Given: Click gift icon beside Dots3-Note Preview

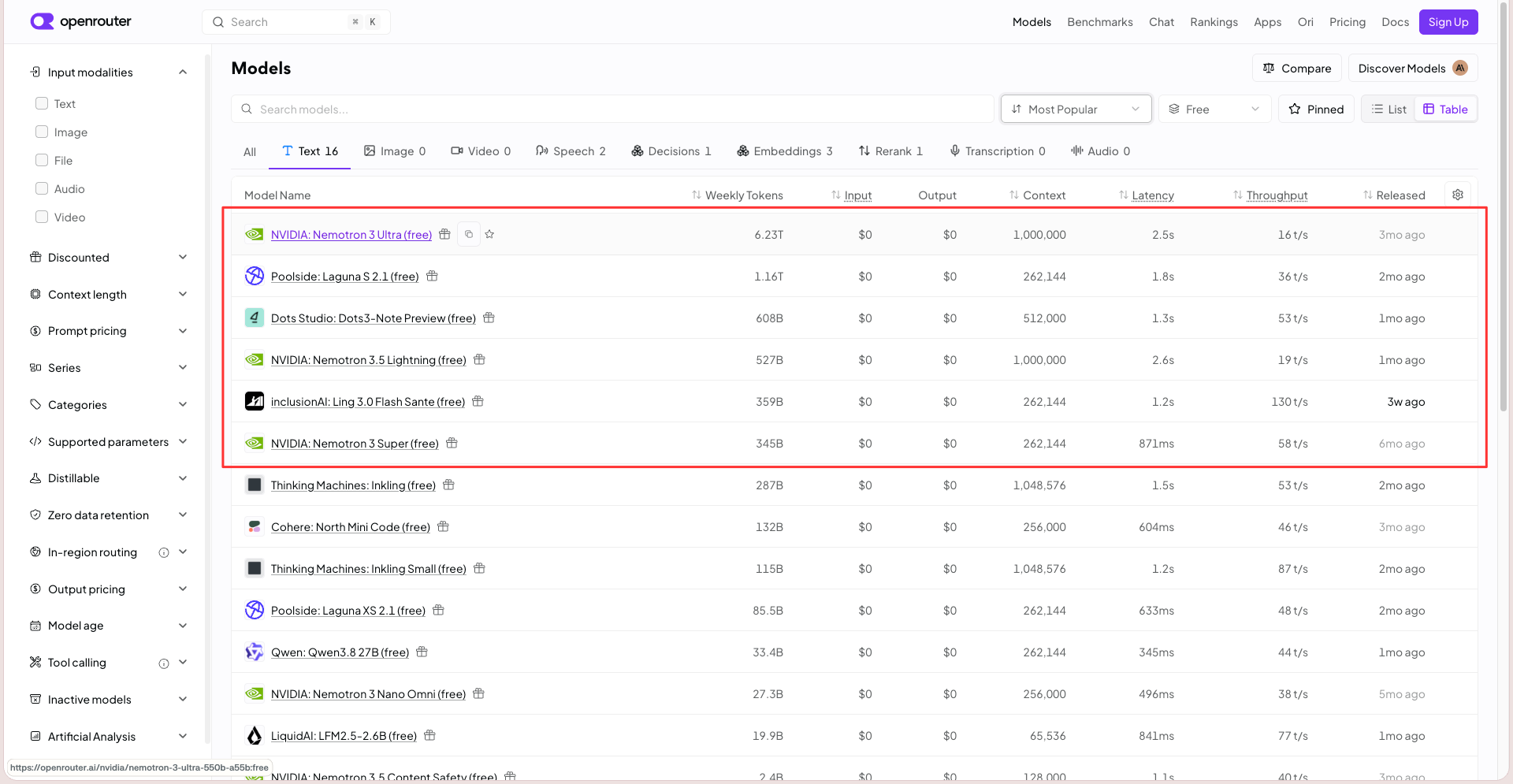Looking at the screenshot, I should tap(489, 318).
